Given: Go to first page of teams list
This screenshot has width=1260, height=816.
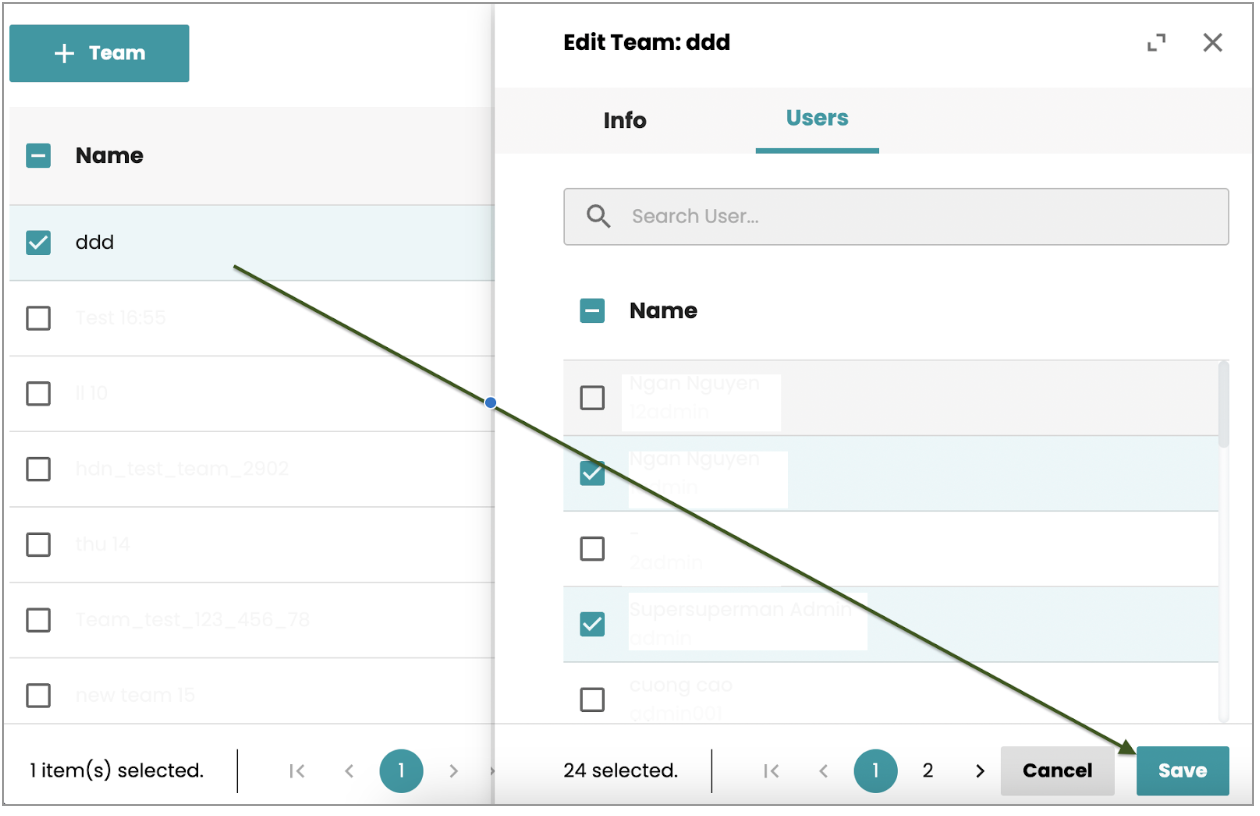Looking at the screenshot, I should pos(297,771).
